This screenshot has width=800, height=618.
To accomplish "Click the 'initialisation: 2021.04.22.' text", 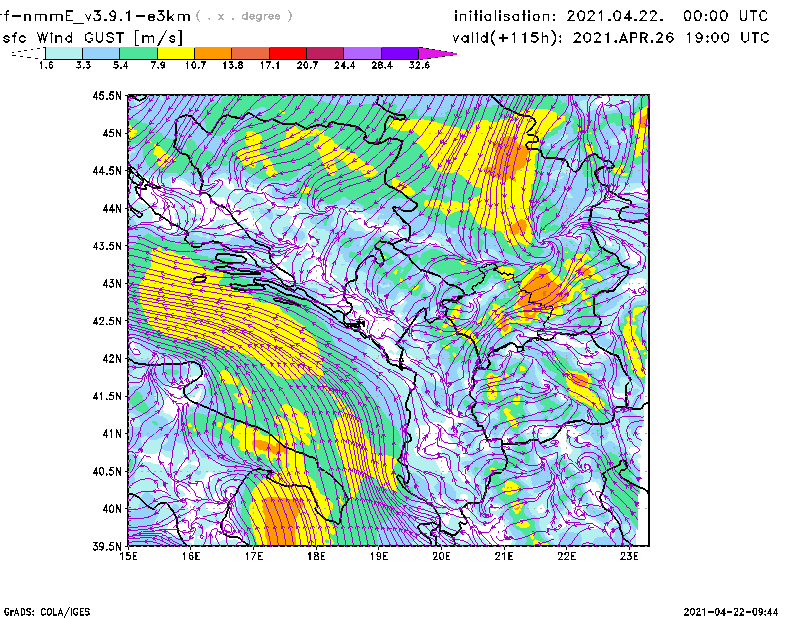I will tap(559, 16).
